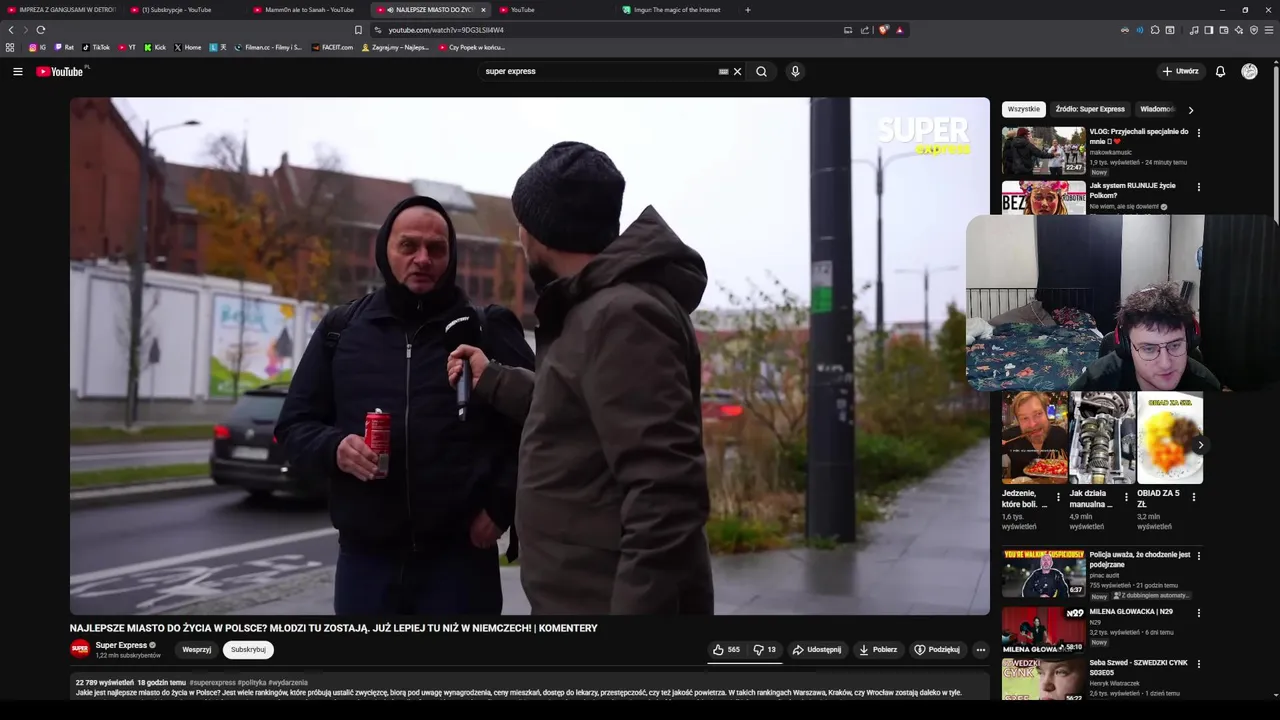Share this page from address bar
This screenshot has width=1280, height=720.
click(x=865, y=30)
